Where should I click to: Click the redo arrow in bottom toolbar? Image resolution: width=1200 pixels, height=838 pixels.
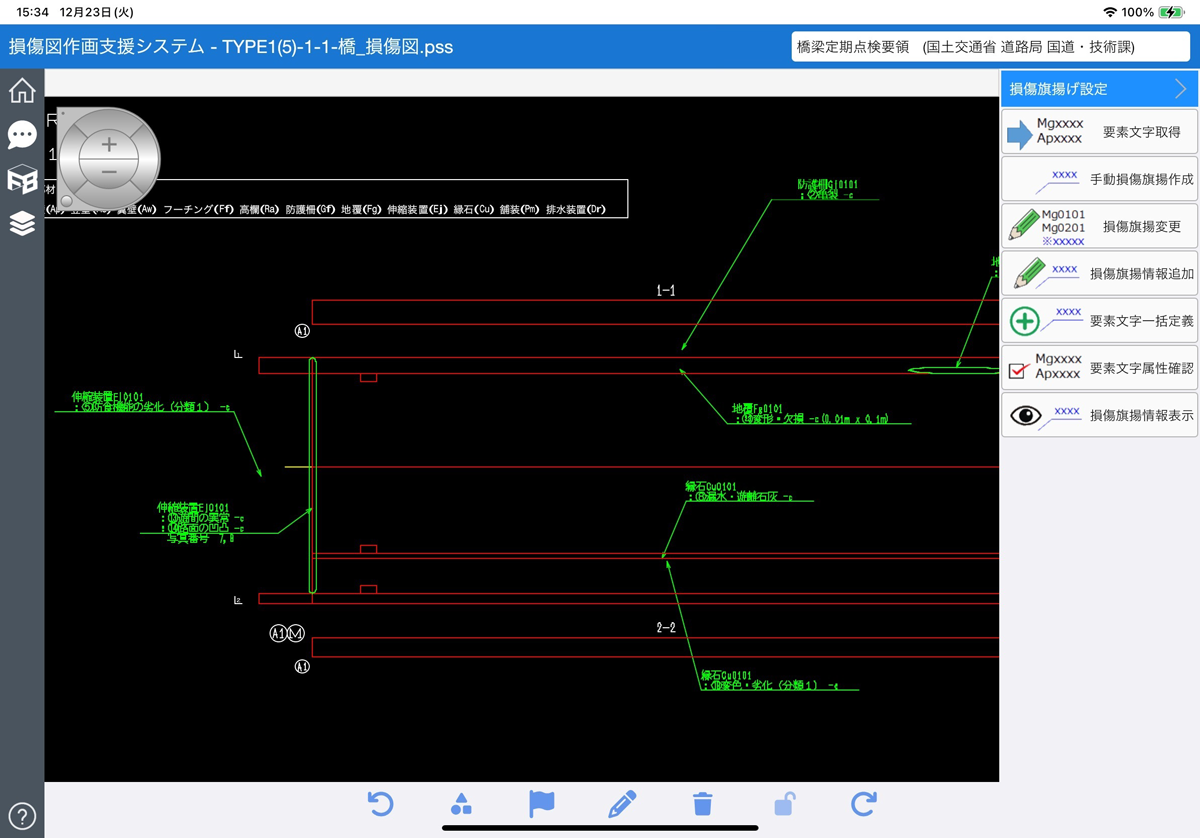click(864, 804)
